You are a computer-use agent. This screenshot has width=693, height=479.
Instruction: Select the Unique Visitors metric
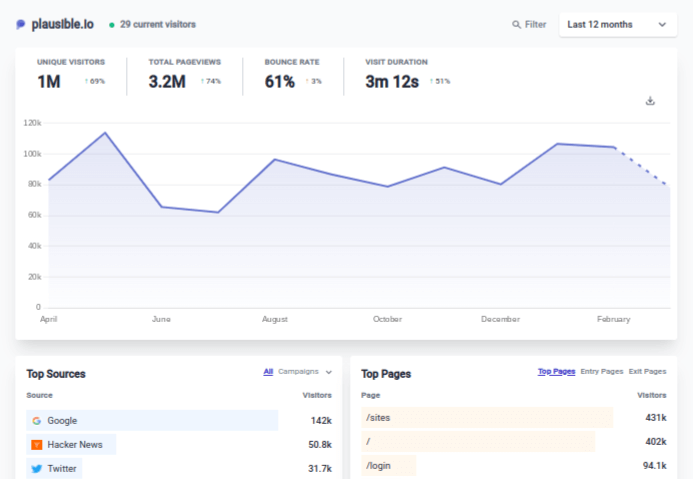(x=70, y=74)
